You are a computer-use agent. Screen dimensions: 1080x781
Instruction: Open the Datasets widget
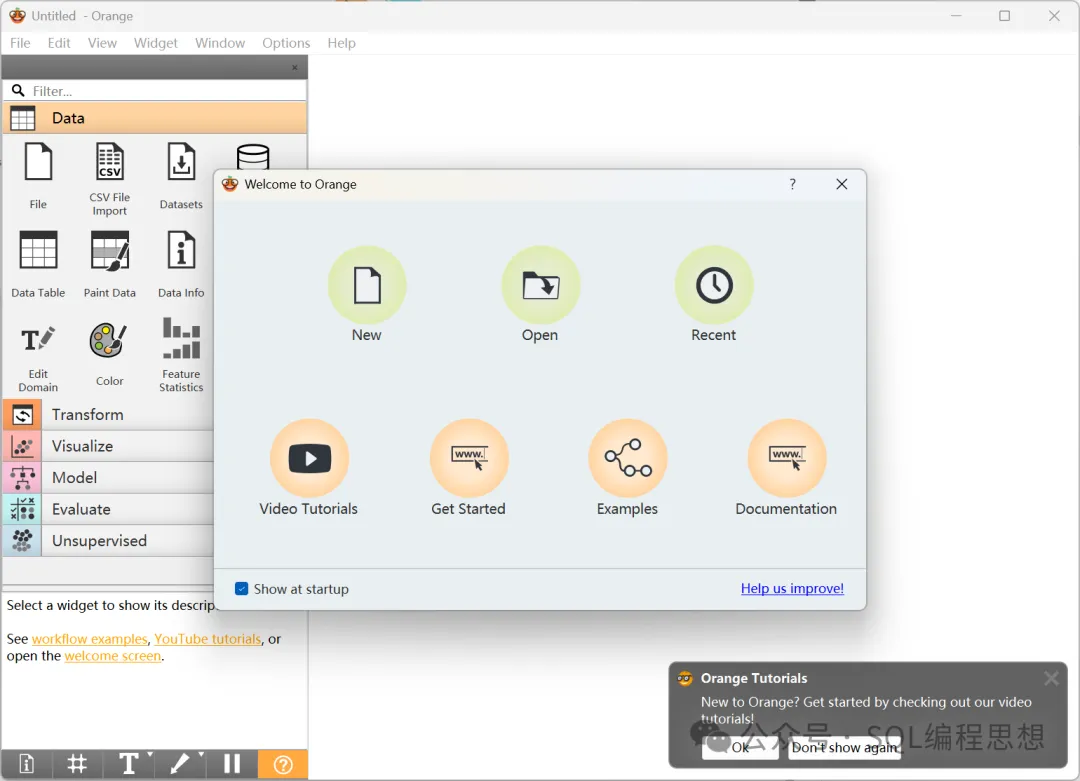click(181, 176)
